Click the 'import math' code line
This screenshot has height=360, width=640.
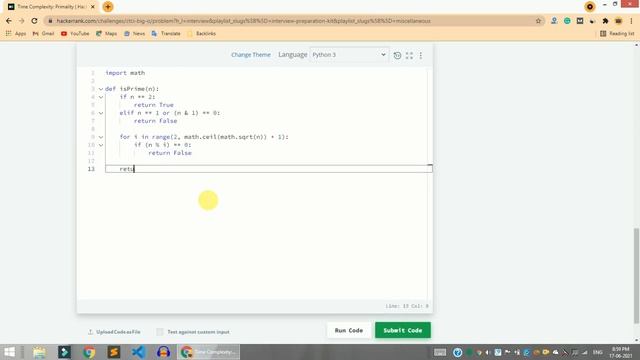(x=125, y=73)
